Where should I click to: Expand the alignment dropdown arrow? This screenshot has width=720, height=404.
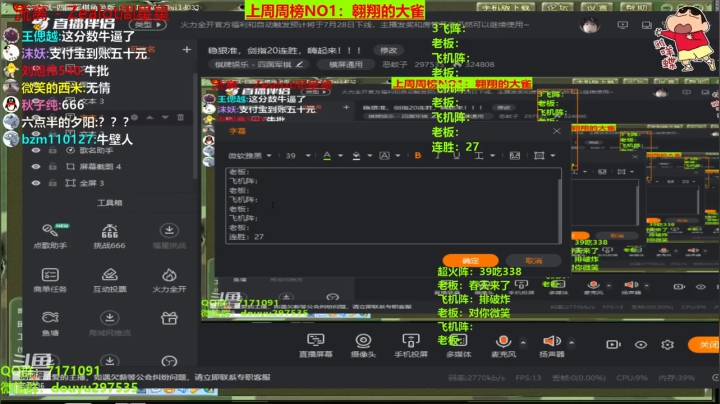point(492,156)
